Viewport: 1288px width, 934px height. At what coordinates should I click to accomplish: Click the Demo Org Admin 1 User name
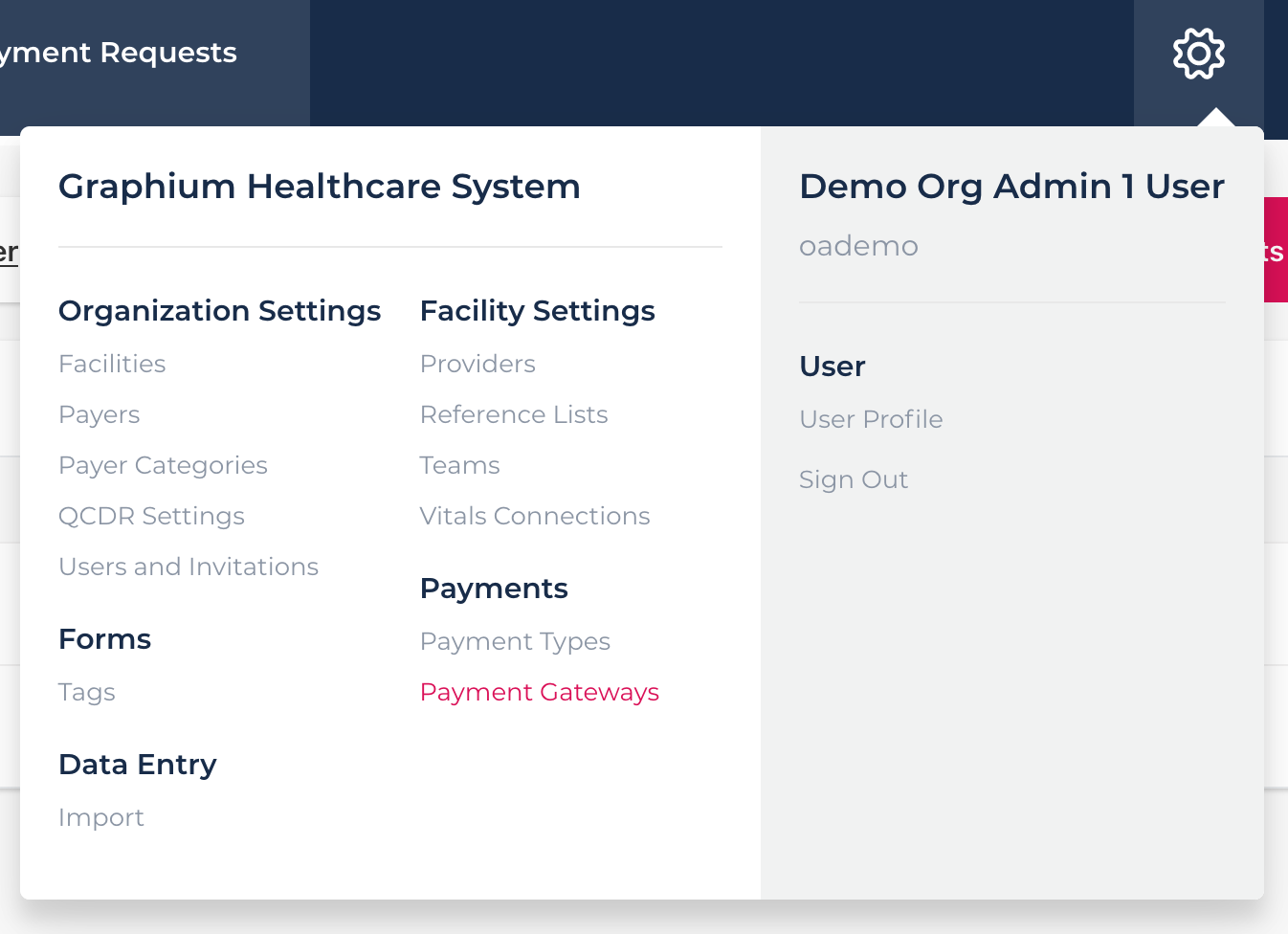(x=1011, y=187)
